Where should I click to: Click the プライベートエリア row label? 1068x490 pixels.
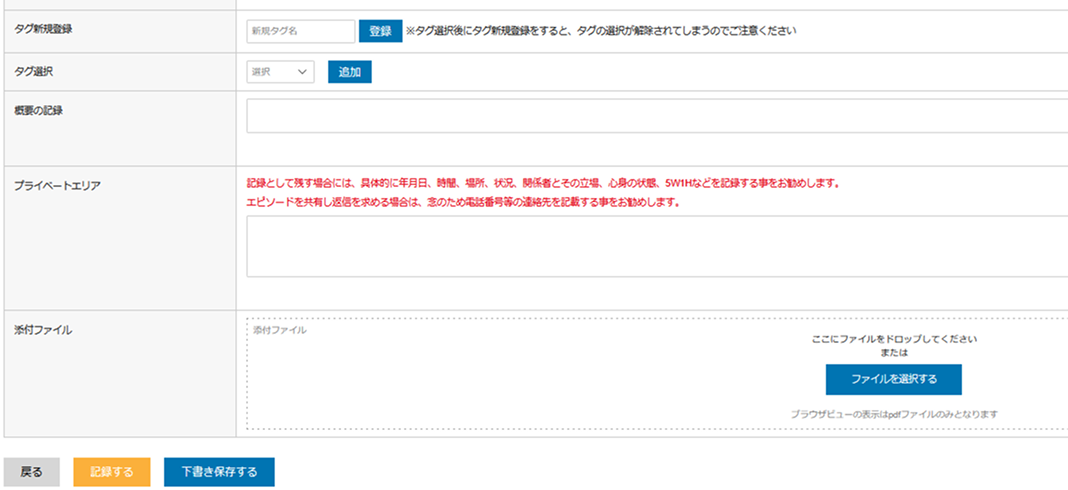pos(57,185)
